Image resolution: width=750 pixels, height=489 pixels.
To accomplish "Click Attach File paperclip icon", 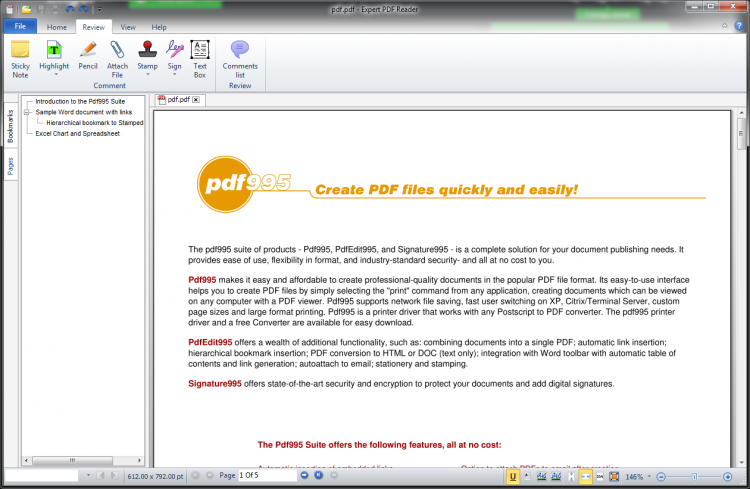I will click(117, 59).
